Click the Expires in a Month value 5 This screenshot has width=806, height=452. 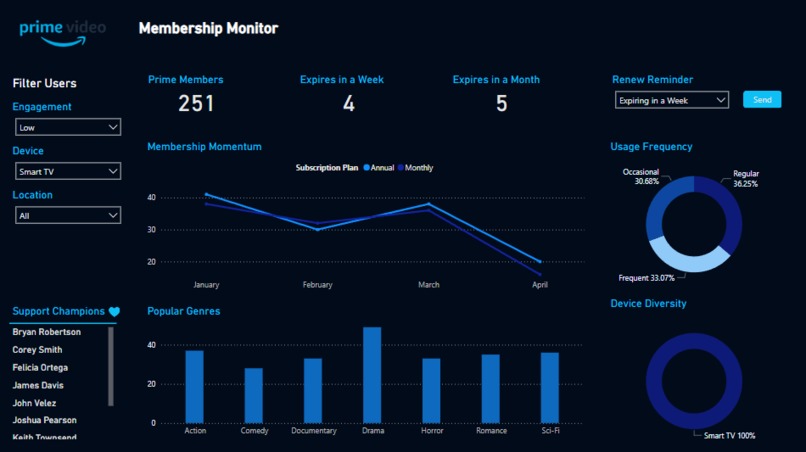(502, 103)
